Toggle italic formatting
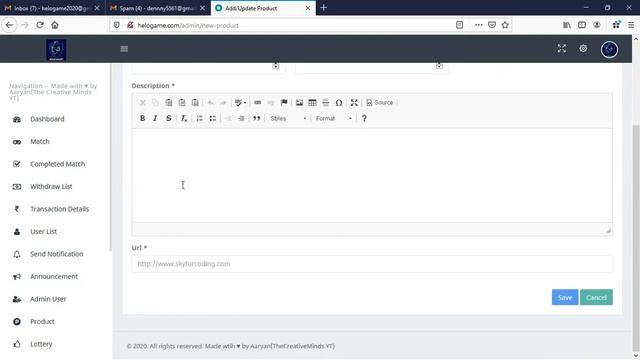640x360 pixels. tap(155, 118)
